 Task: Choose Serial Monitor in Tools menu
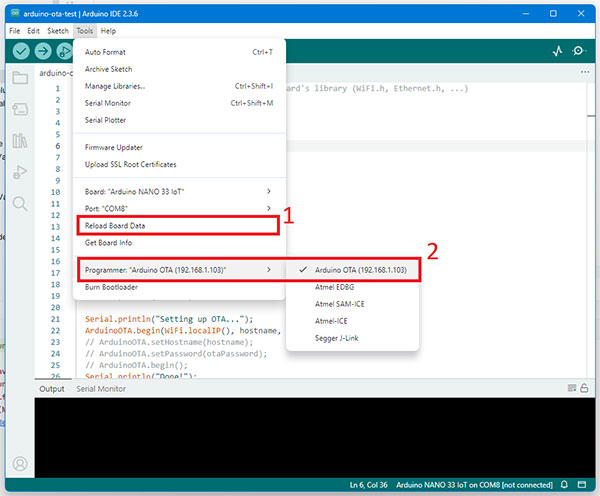[x=179, y=103]
